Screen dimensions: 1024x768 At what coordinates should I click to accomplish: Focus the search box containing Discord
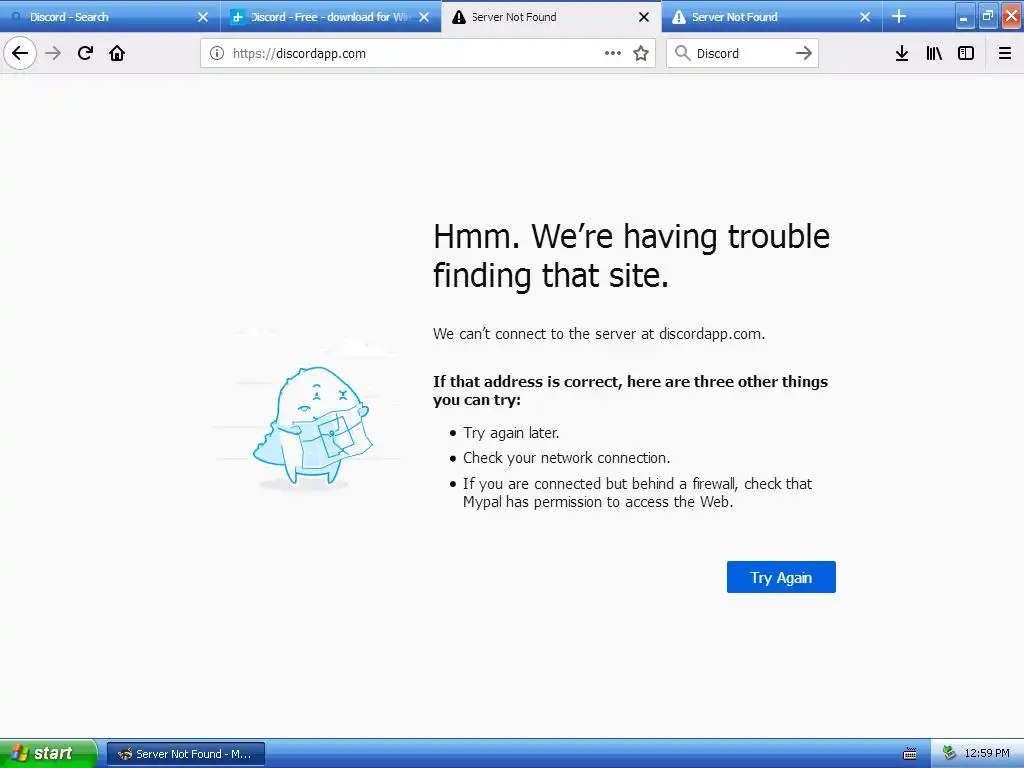click(742, 54)
